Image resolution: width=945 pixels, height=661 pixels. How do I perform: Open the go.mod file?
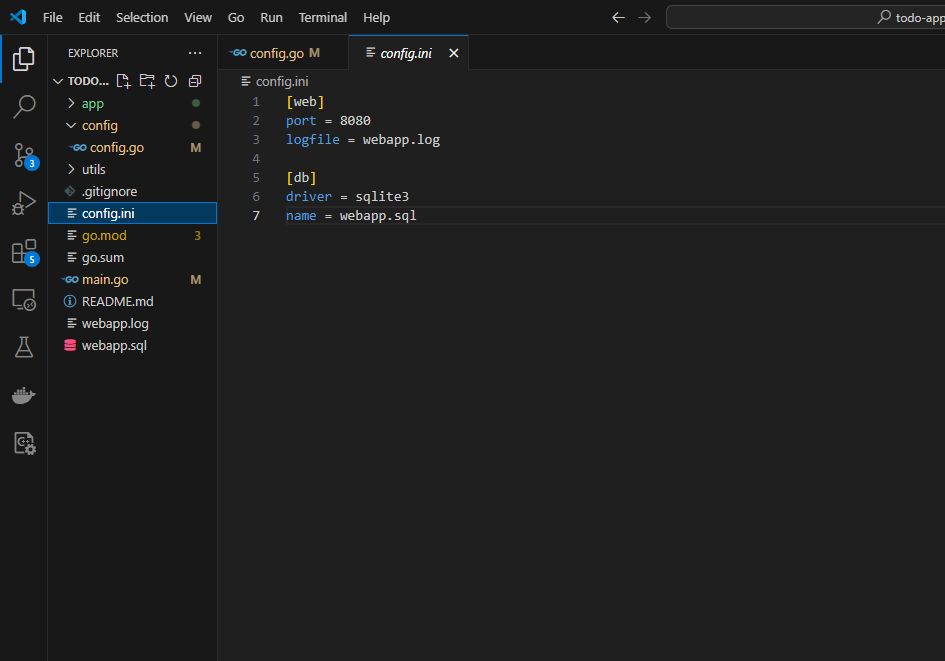[133, 236]
